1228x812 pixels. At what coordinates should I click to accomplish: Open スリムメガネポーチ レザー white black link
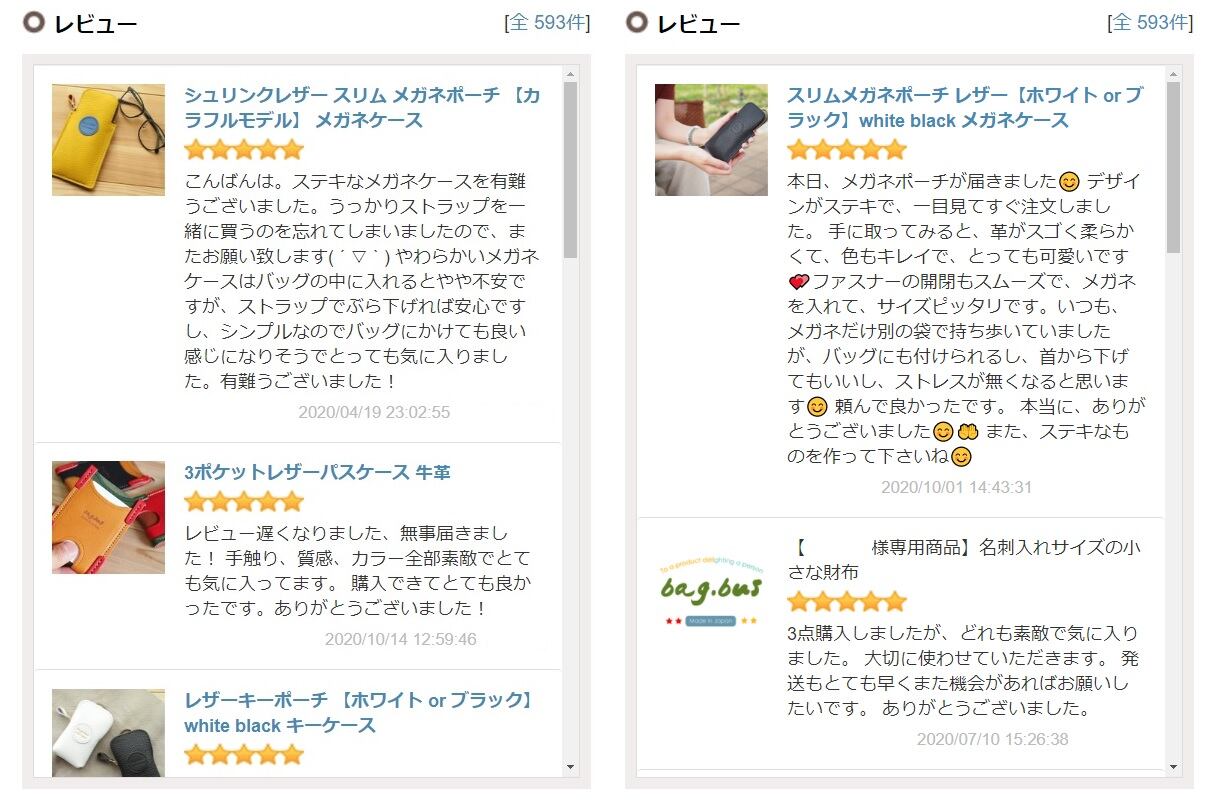point(965,108)
